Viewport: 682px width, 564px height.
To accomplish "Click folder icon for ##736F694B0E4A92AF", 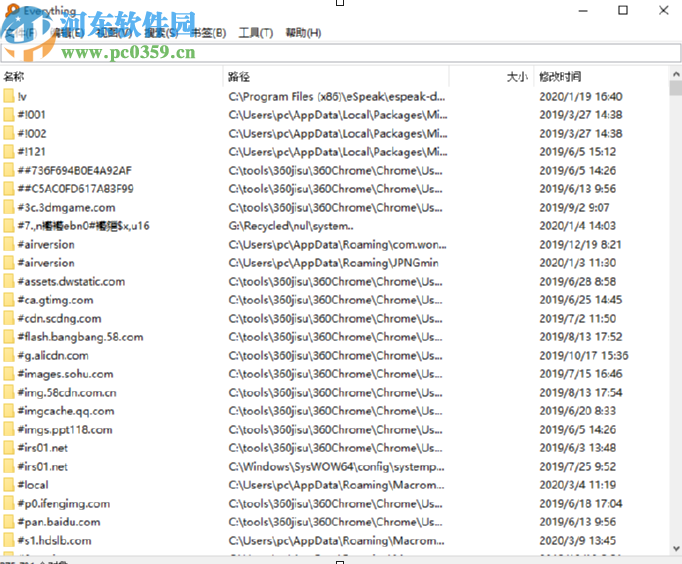I will (x=9, y=170).
